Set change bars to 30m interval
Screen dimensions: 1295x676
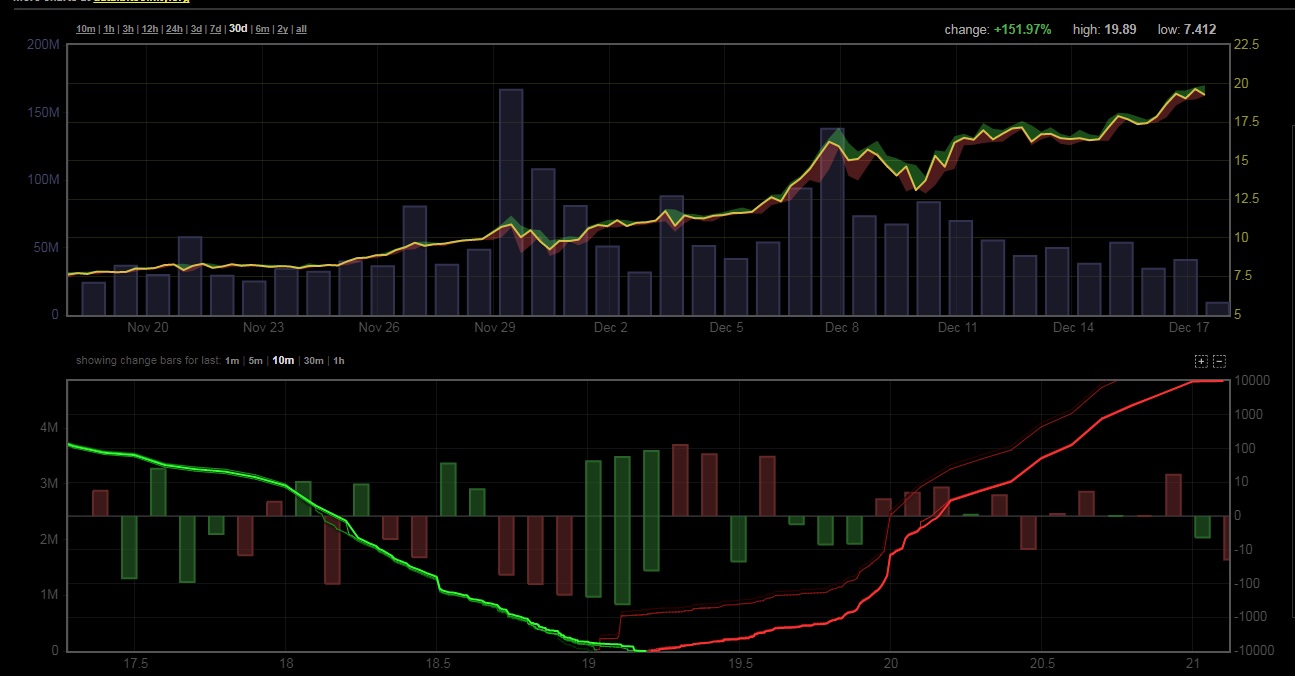pyautogui.click(x=313, y=361)
